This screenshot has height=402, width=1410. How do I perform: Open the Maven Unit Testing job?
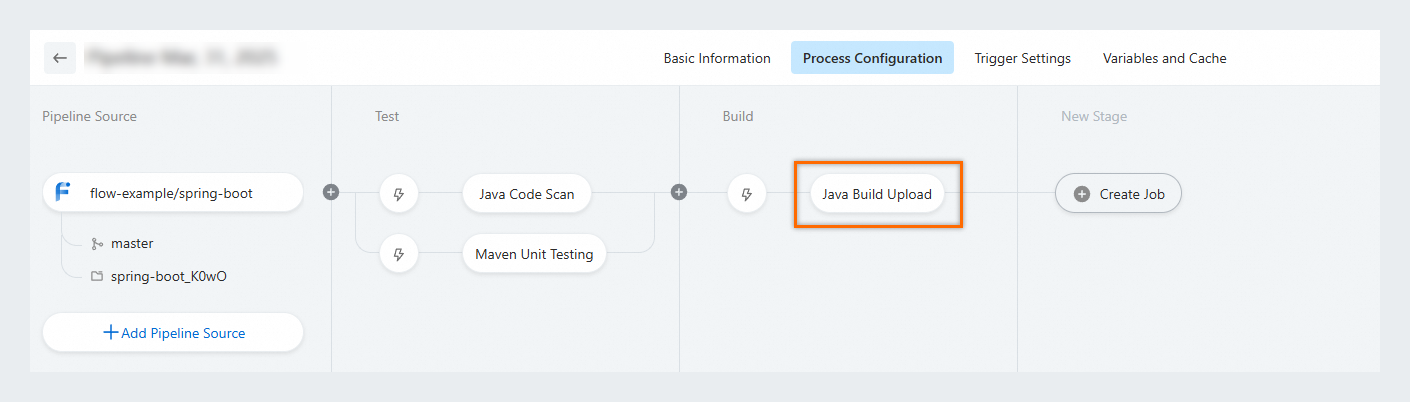click(x=534, y=254)
